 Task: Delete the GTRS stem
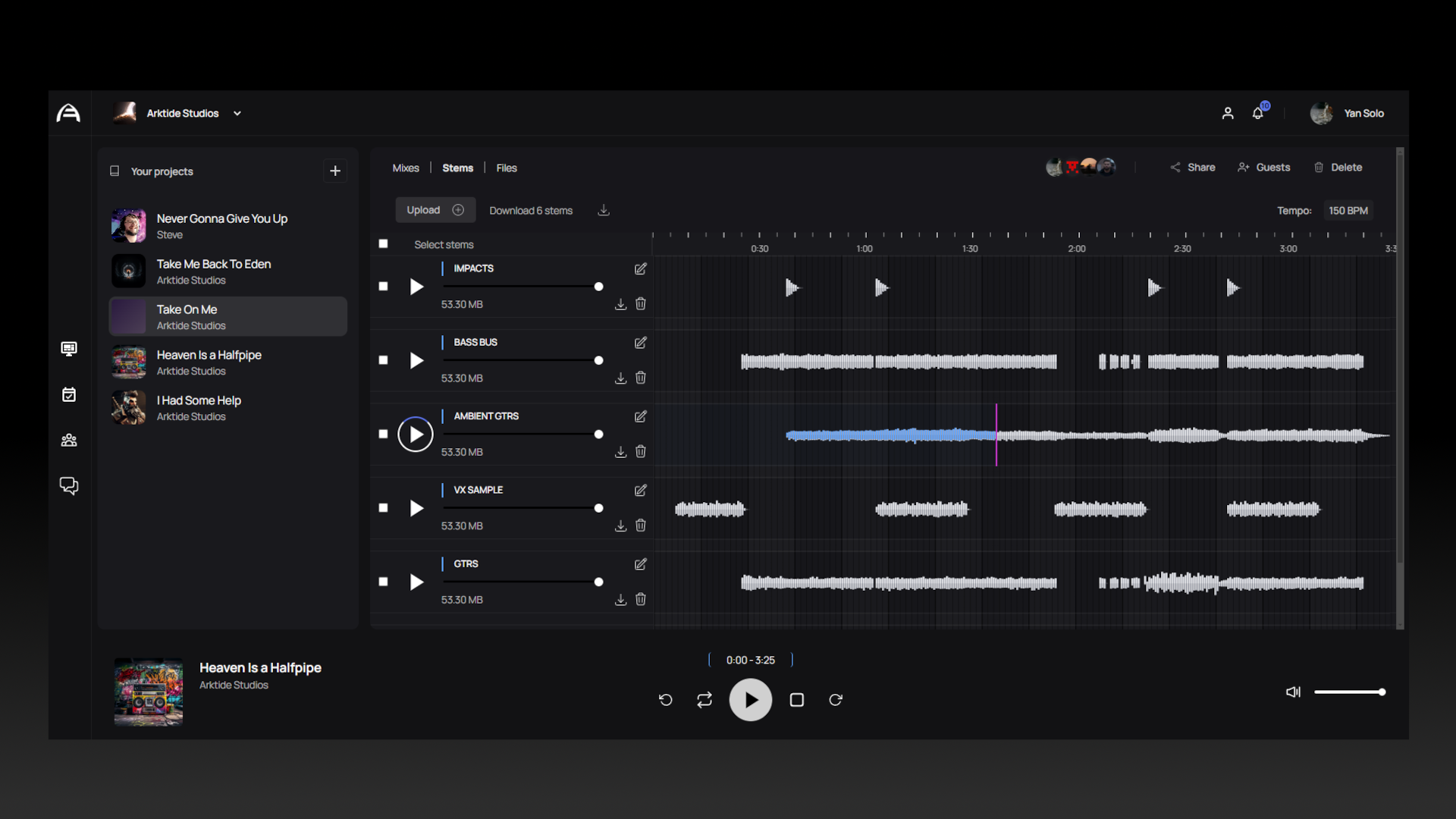coord(641,599)
